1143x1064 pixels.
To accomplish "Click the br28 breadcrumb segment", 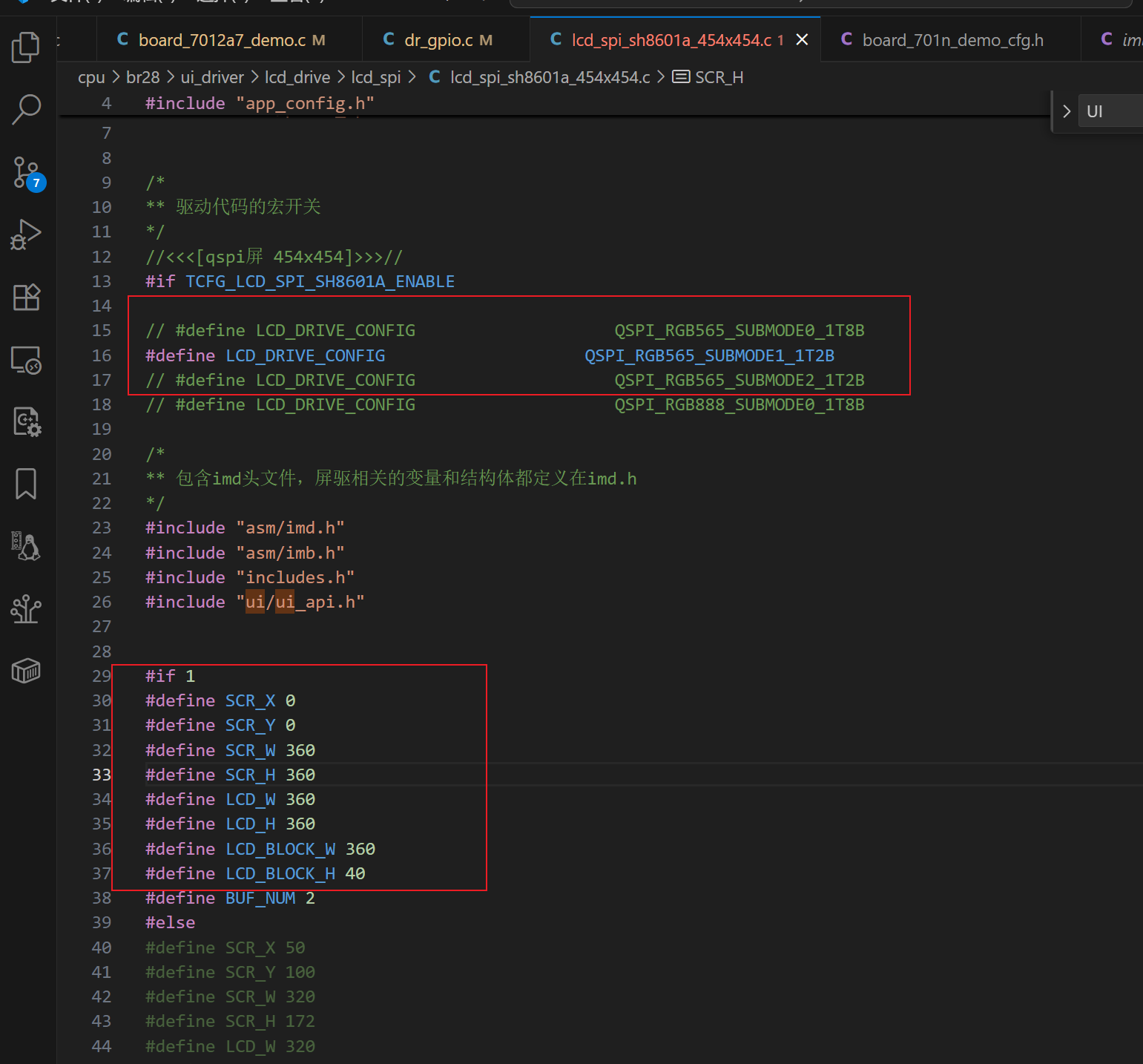I will click(x=142, y=77).
